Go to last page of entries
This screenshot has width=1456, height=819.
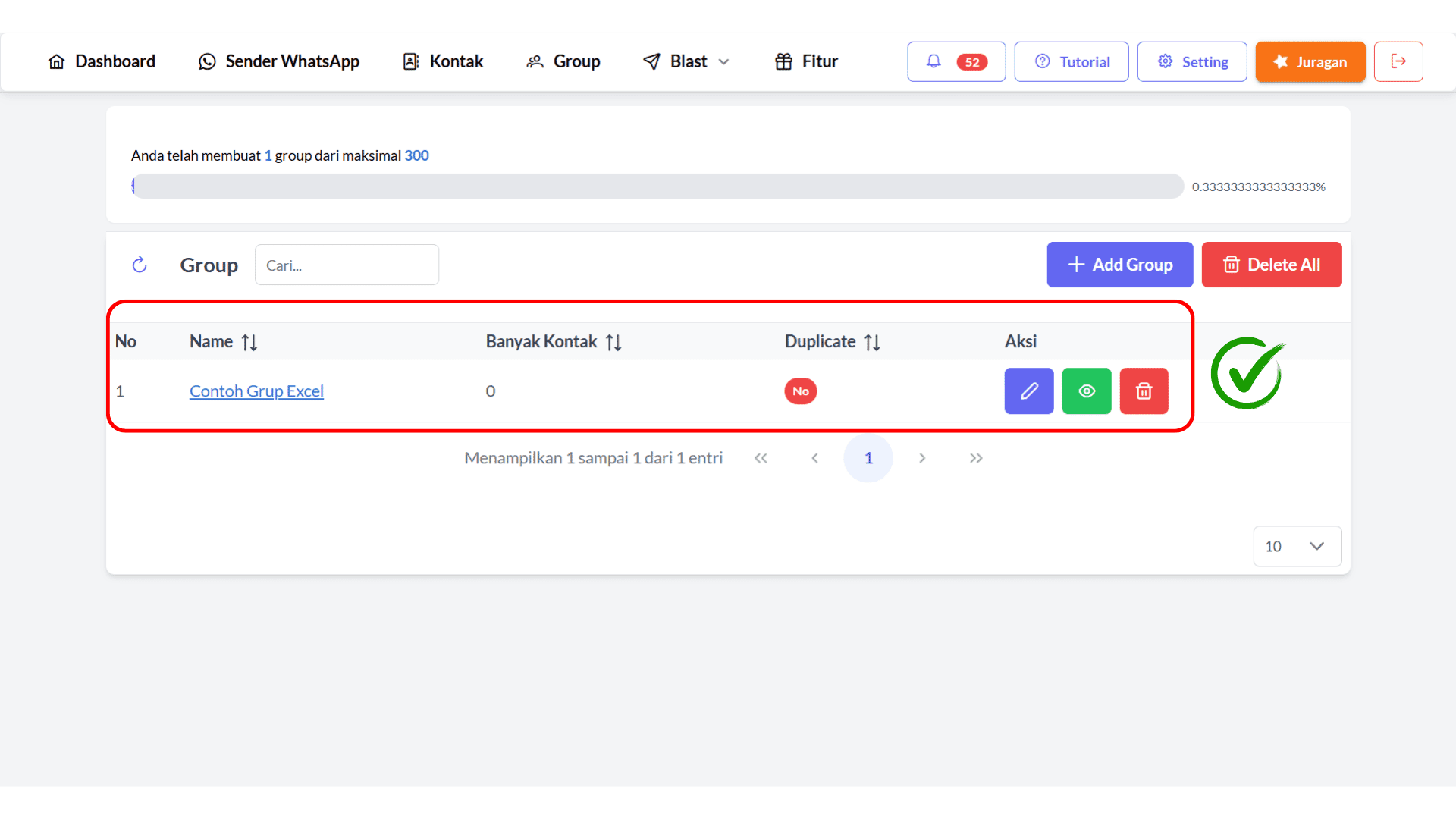point(976,458)
